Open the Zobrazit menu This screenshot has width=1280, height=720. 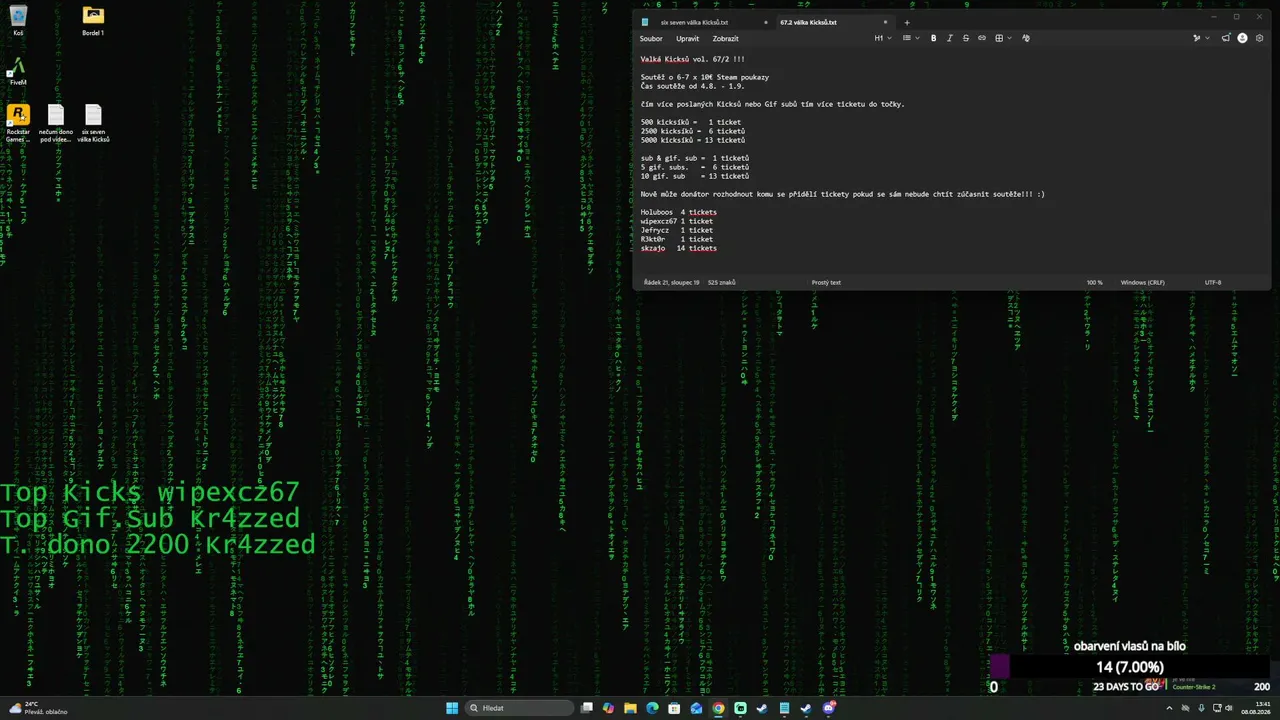[725, 39]
